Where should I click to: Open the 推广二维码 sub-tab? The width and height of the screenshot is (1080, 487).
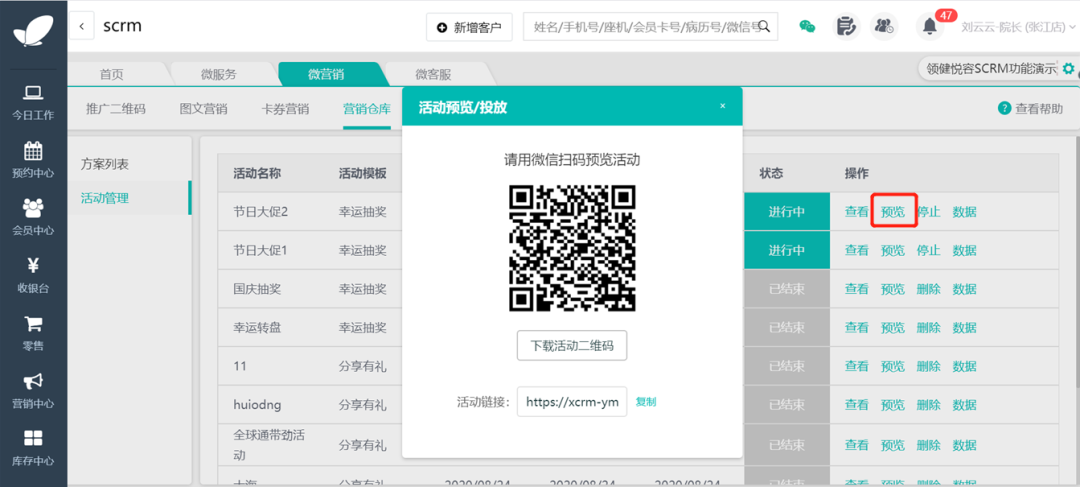116,108
